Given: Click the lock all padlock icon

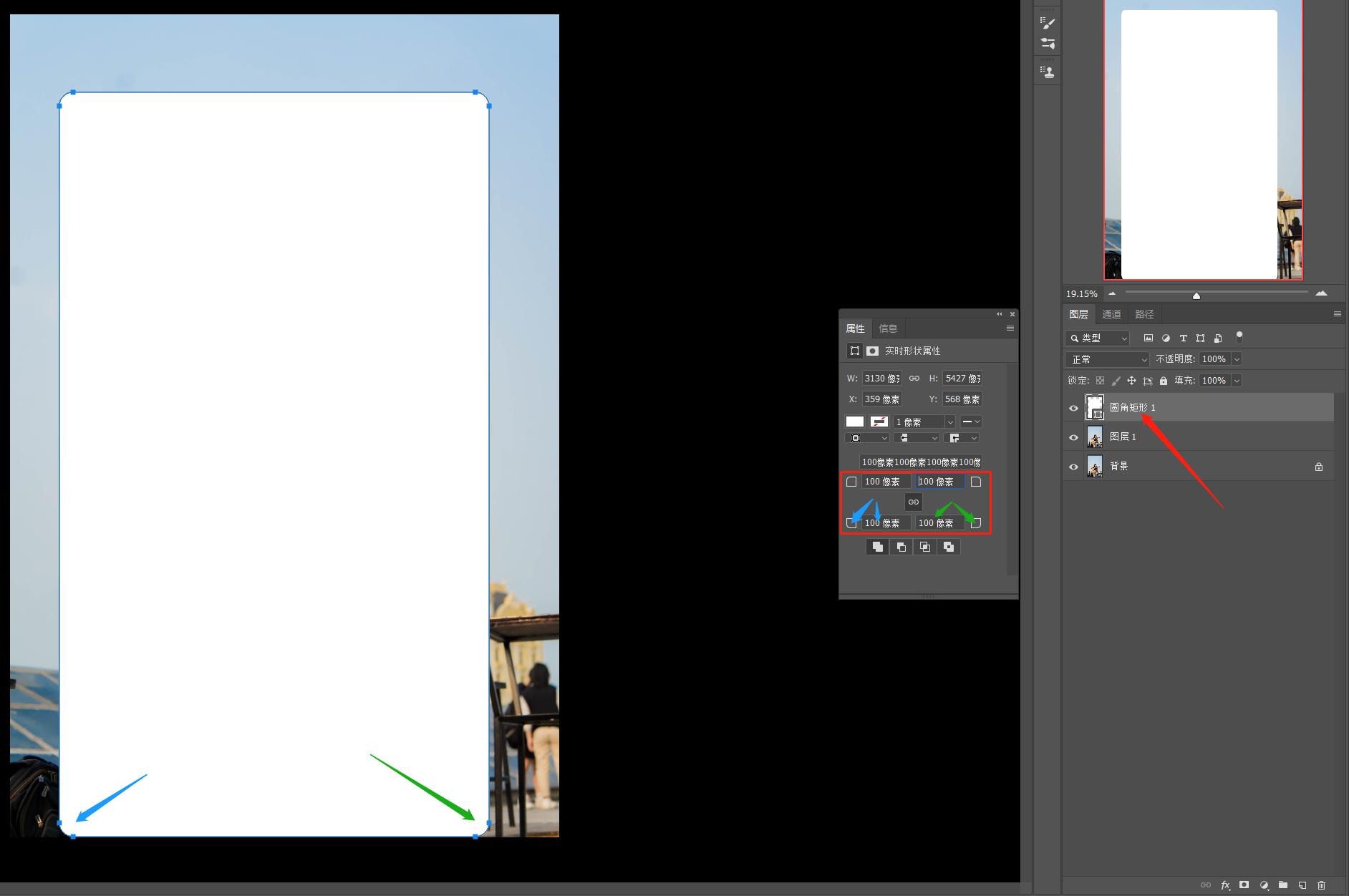Looking at the screenshot, I should coord(1163,381).
